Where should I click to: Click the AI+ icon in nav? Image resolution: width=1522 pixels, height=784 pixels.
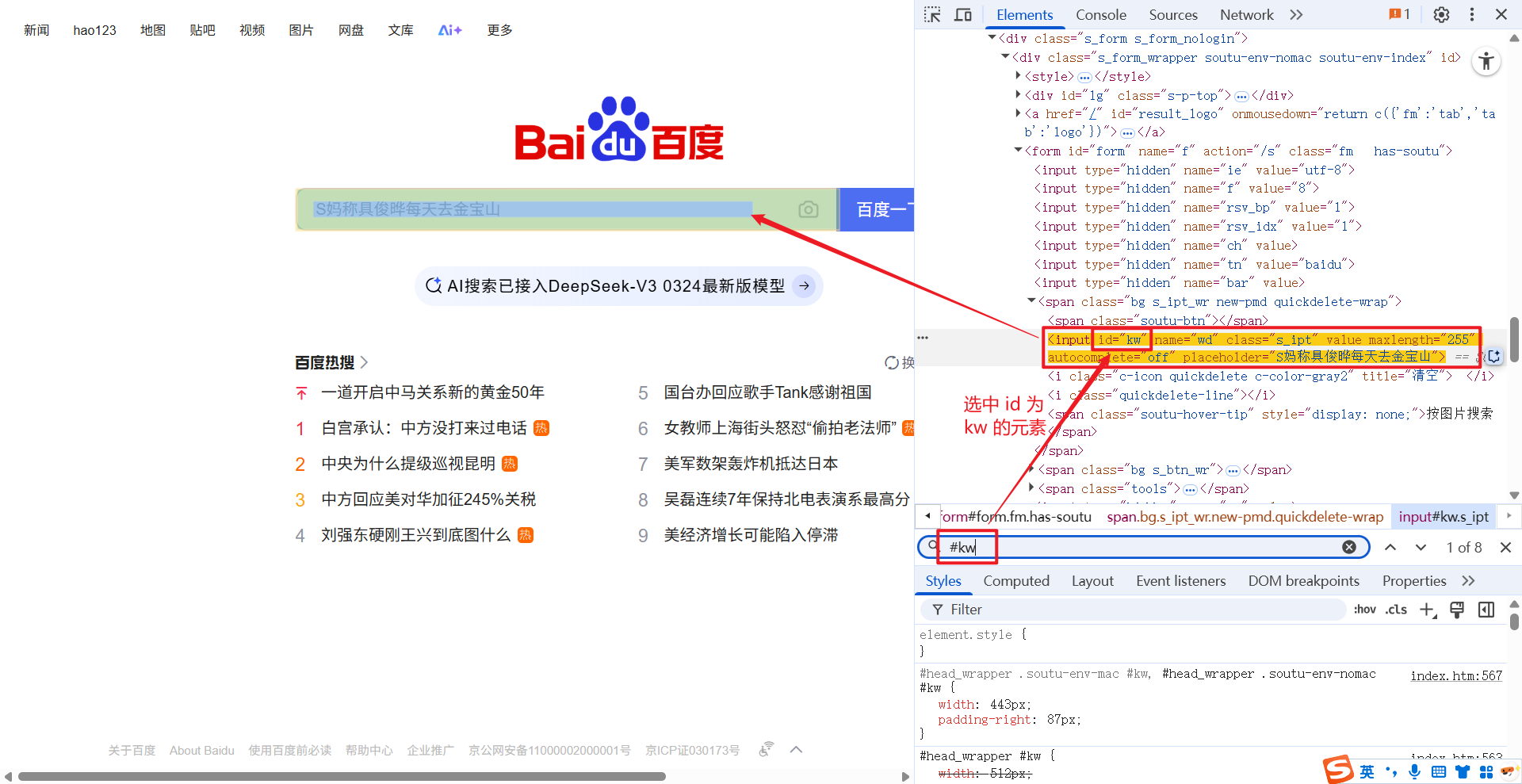point(449,30)
